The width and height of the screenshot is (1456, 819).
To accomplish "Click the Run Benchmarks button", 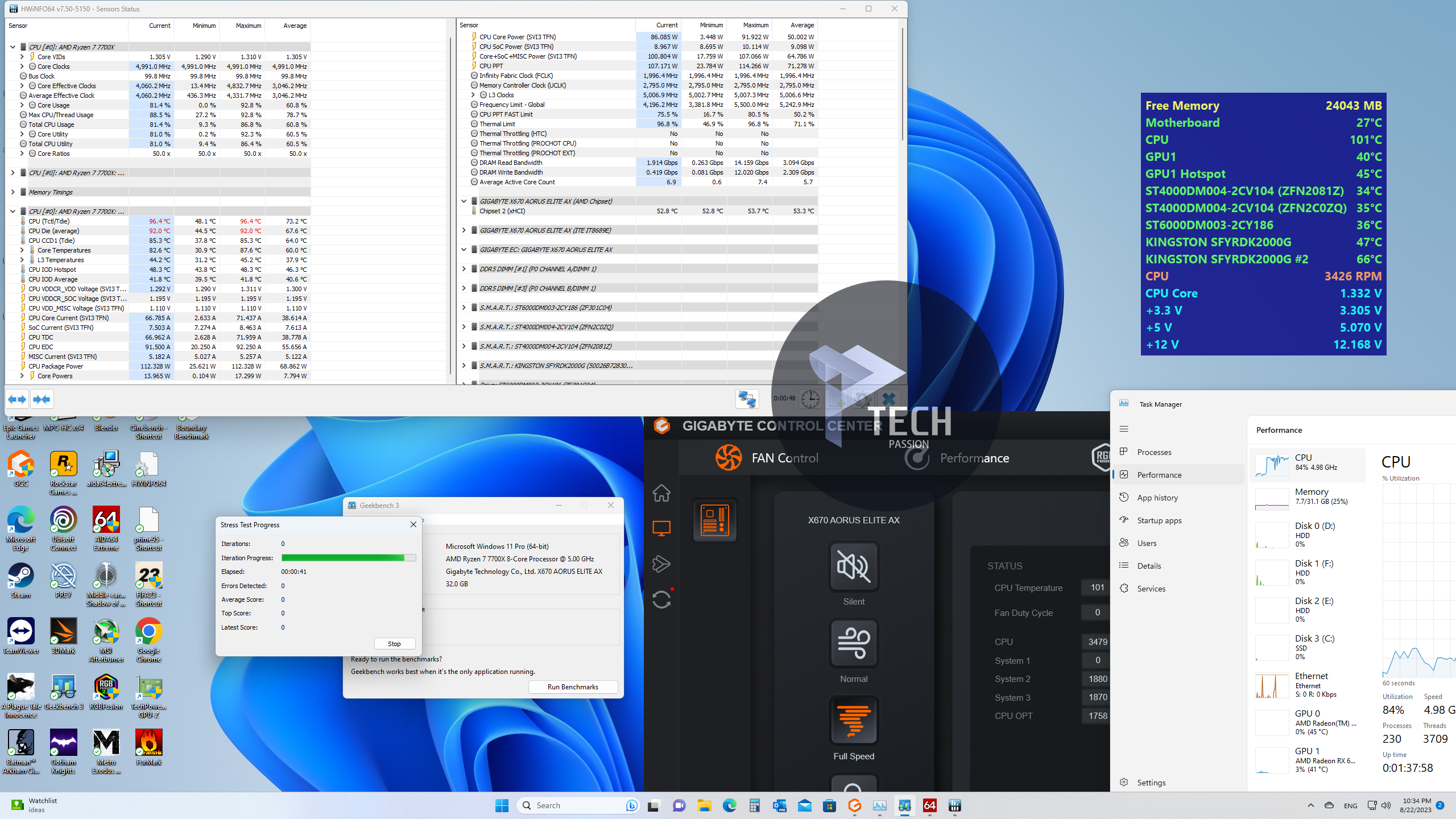I will 572,687.
